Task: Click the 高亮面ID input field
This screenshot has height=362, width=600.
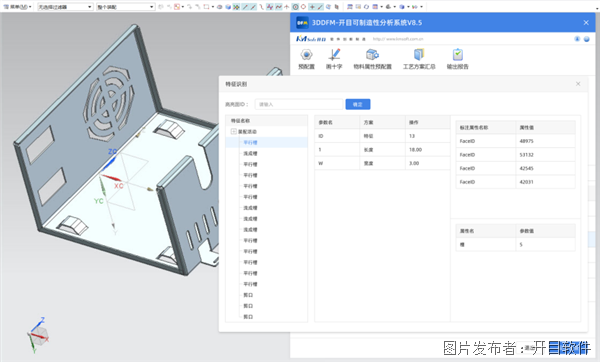Action: click(299, 104)
